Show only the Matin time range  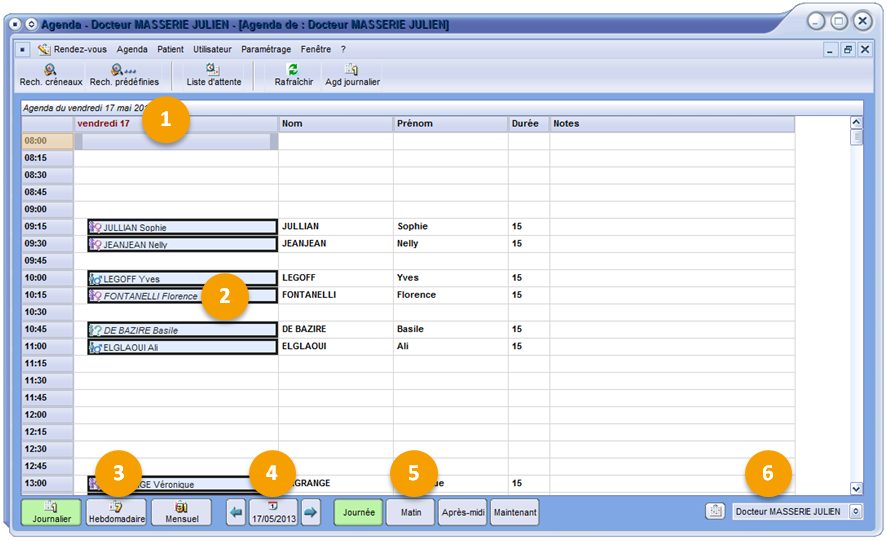(x=410, y=512)
